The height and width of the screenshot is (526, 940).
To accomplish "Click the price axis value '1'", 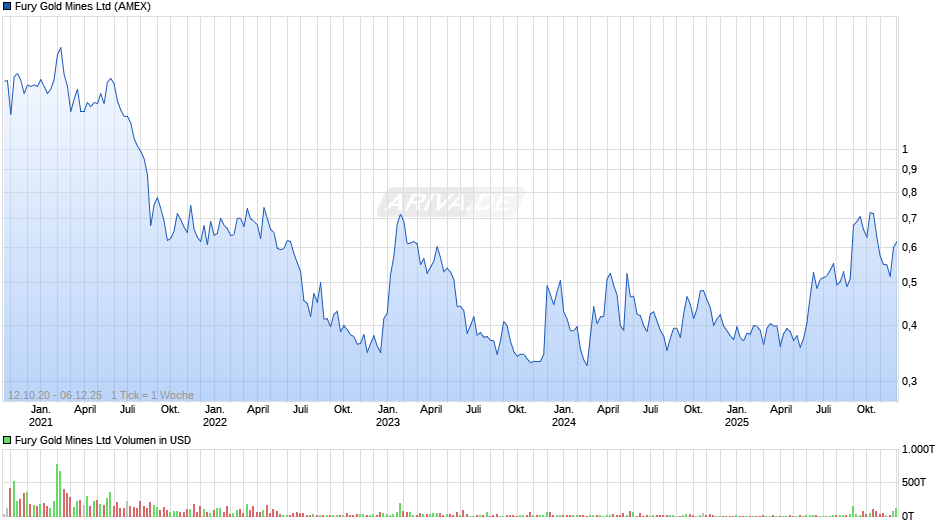I will [905, 149].
